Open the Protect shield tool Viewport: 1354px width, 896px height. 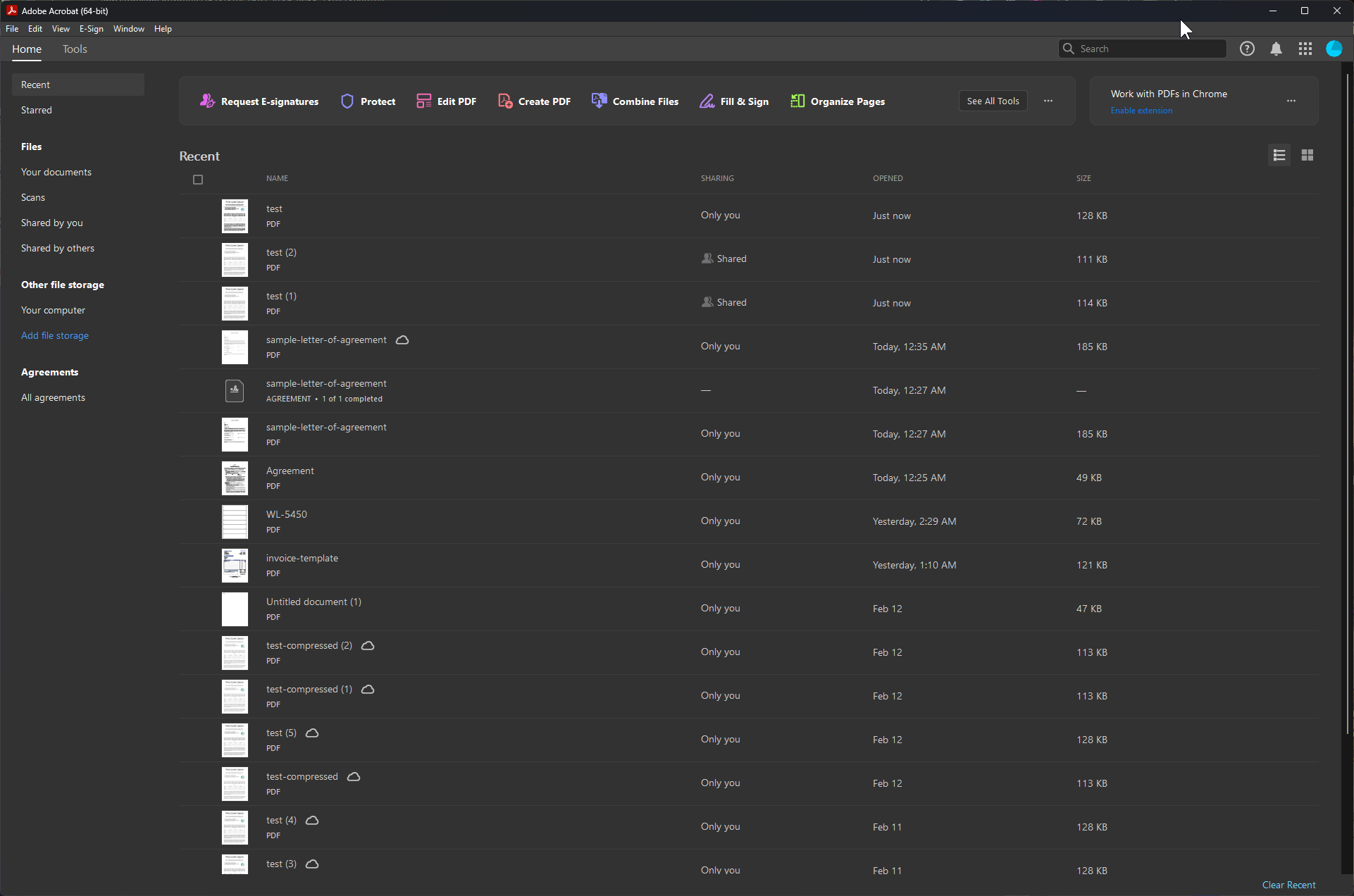click(347, 101)
